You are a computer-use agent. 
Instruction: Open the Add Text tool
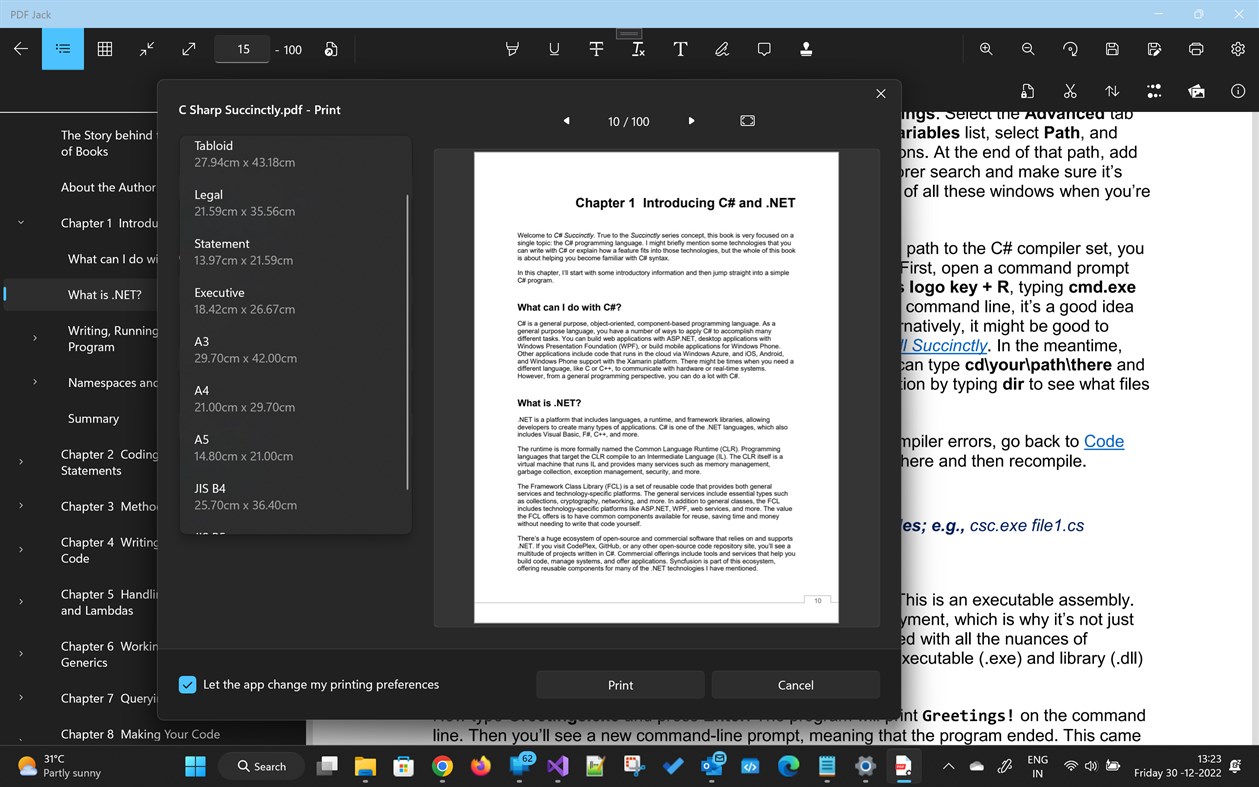click(x=680, y=49)
